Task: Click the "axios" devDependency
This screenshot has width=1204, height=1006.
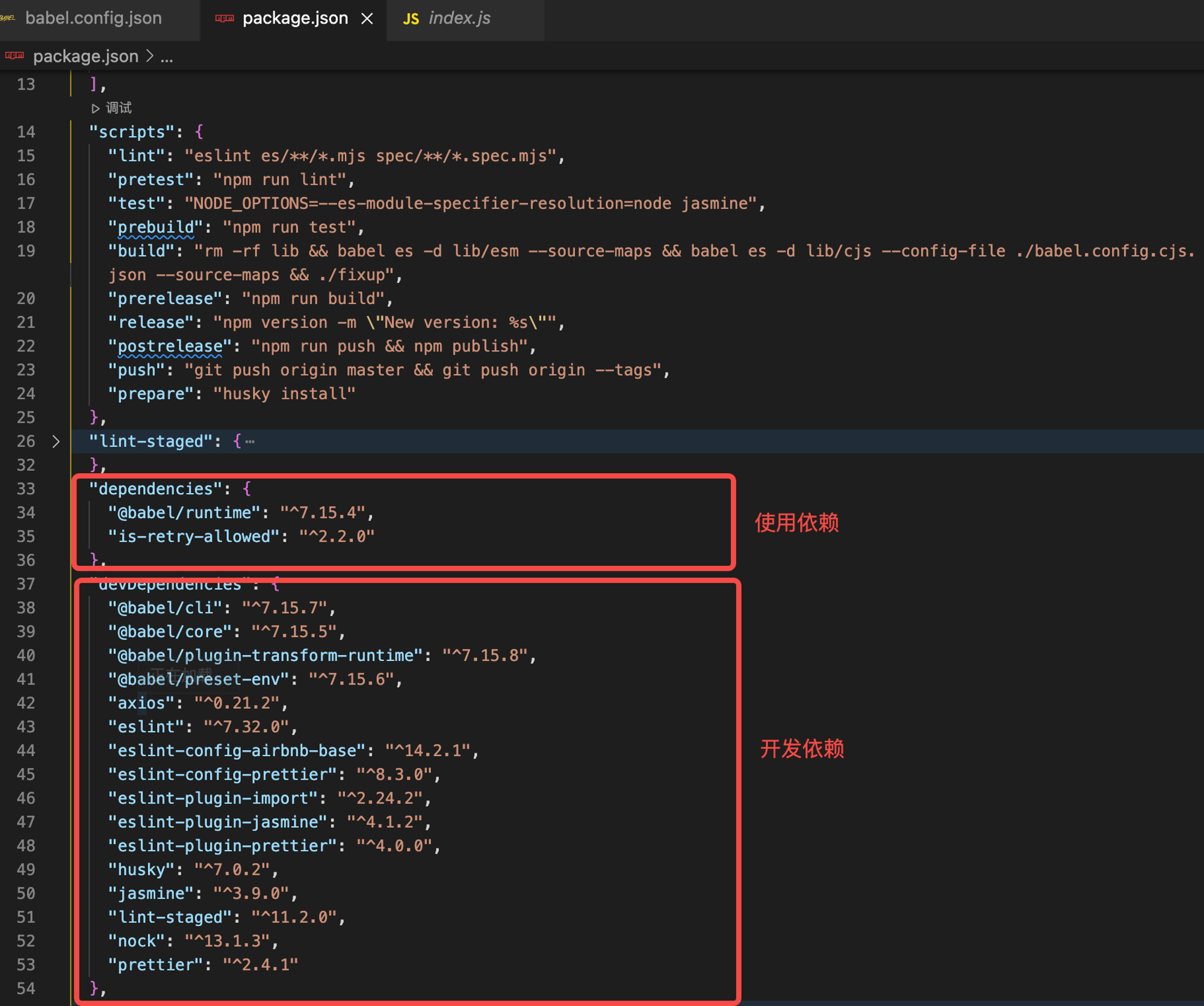Action: click(x=141, y=703)
